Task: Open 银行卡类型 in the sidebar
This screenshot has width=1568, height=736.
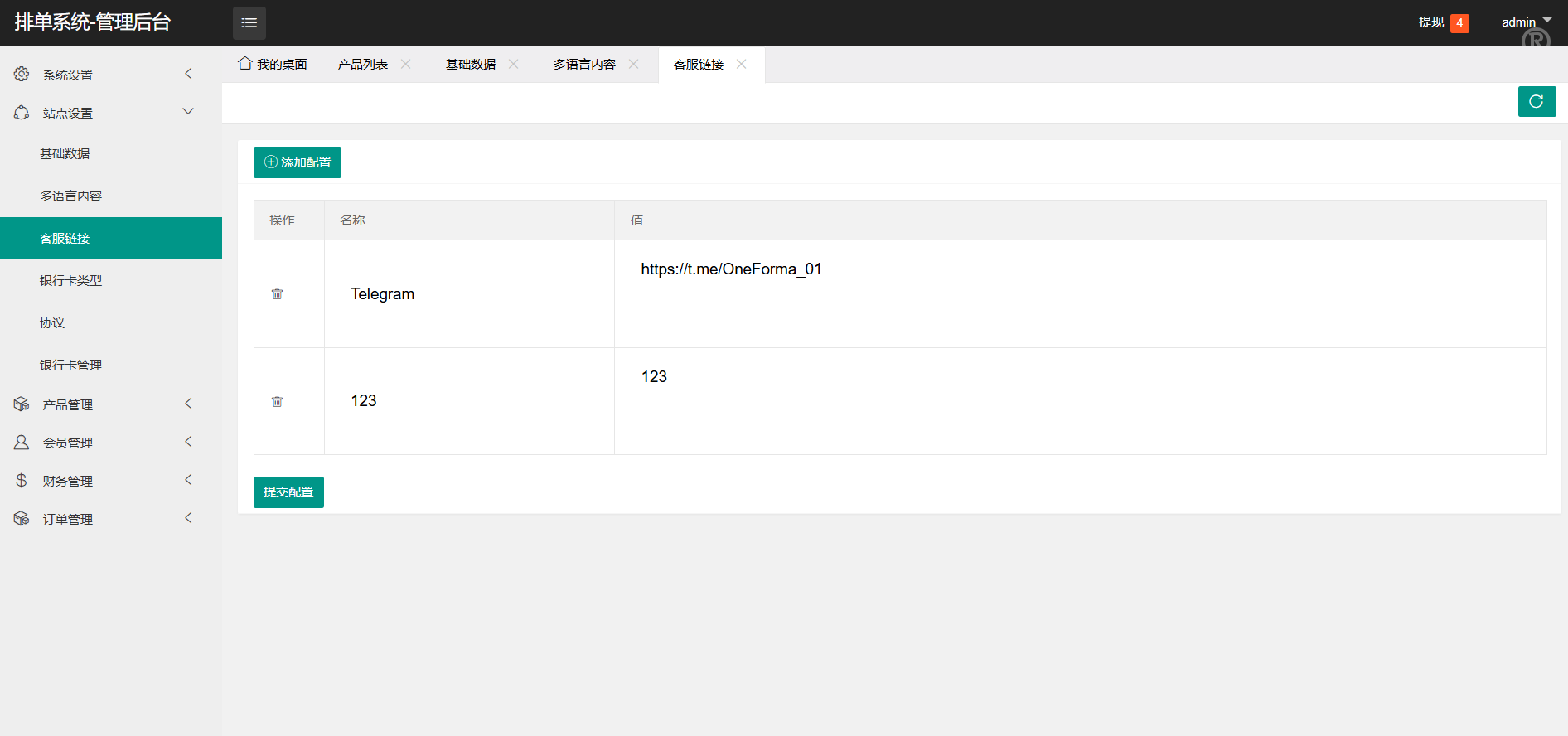Action: click(x=71, y=280)
